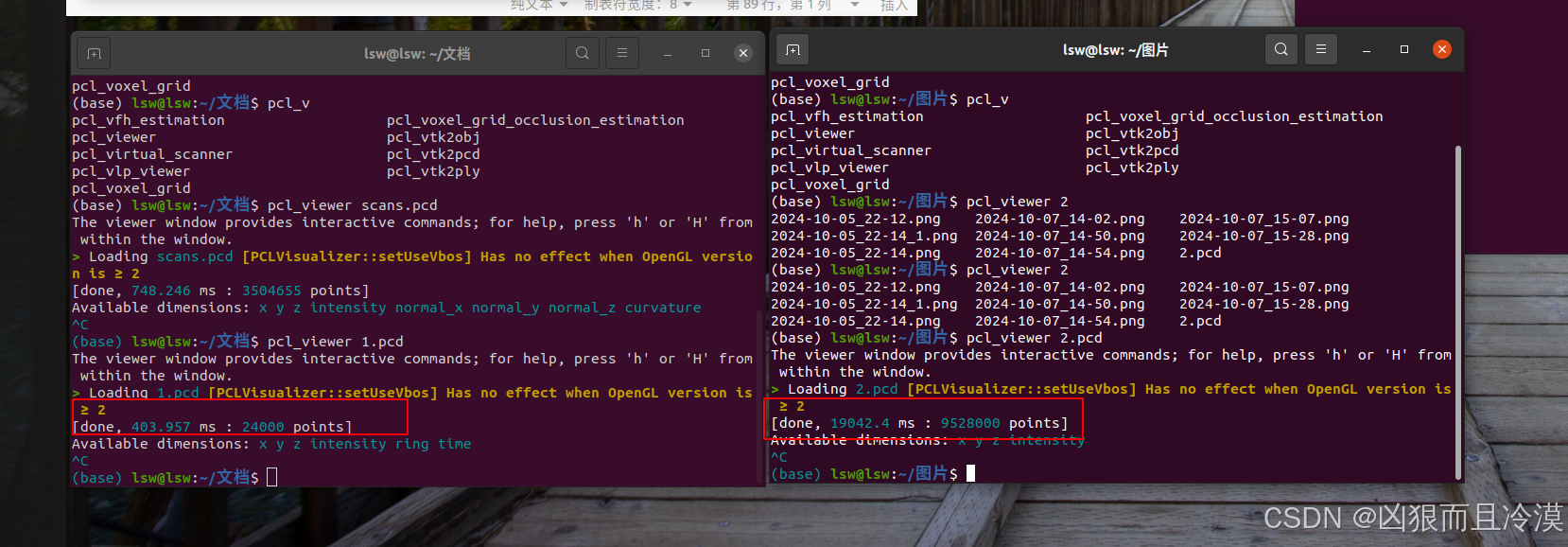Click the last prompt cursor in ~/图片 terminal
The height and width of the screenshot is (547, 1568).
pyautogui.click(x=970, y=473)
